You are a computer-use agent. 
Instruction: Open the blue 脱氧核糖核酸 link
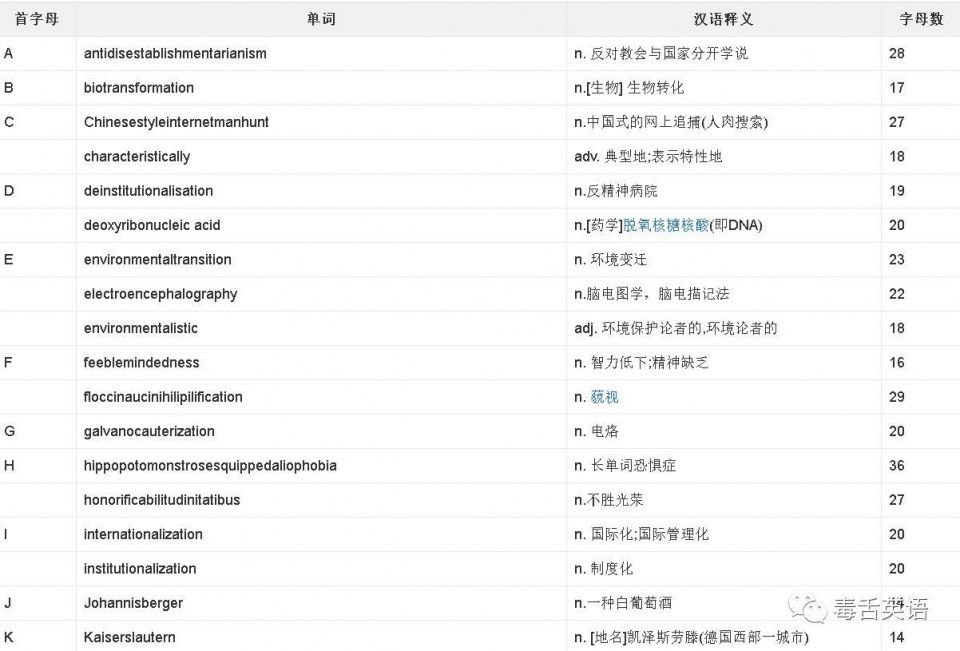pyautogui.click(x=666, y=225)
